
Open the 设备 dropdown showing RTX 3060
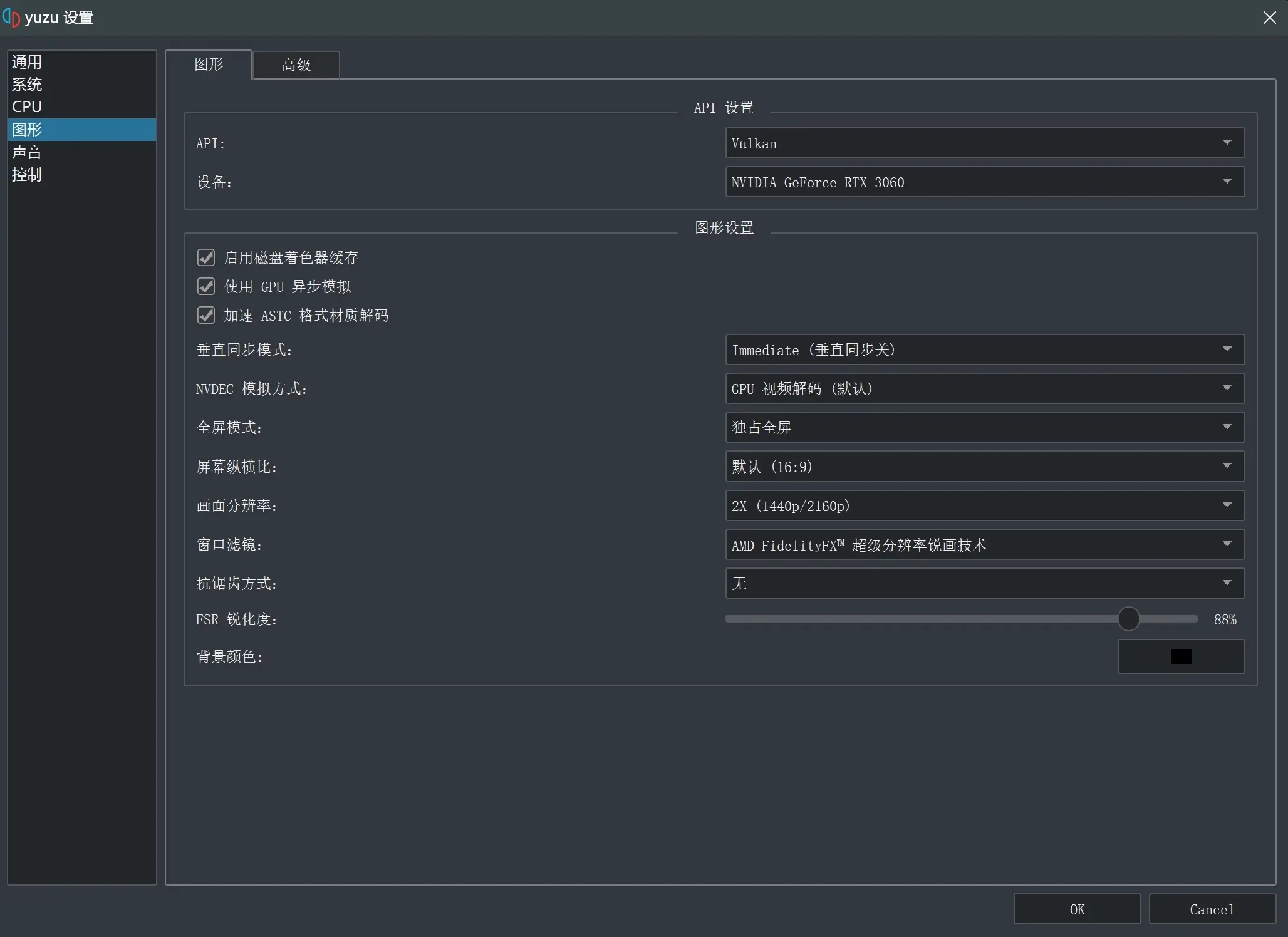point(985,182)
